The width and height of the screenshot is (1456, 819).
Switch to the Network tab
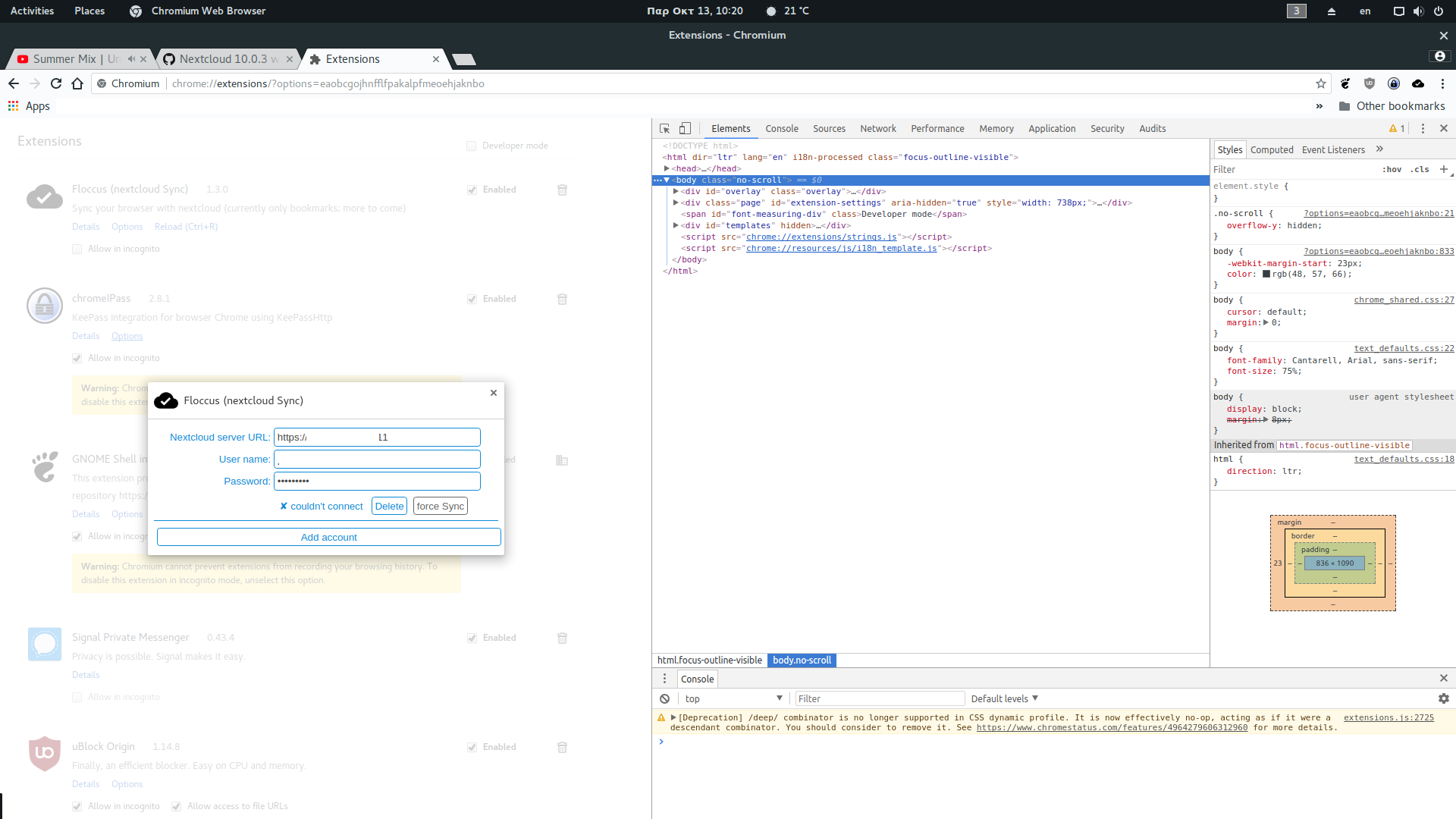coord(877,129)
